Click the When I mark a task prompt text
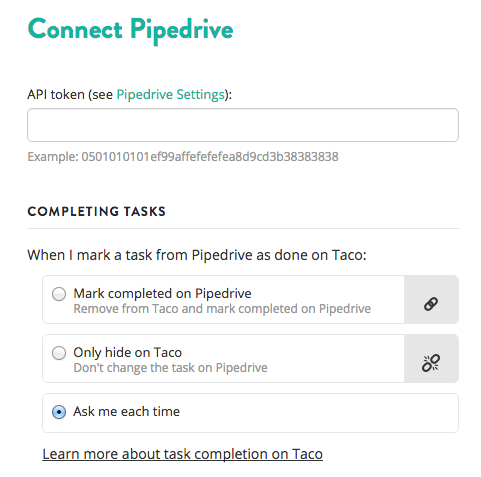 [197, 255]
